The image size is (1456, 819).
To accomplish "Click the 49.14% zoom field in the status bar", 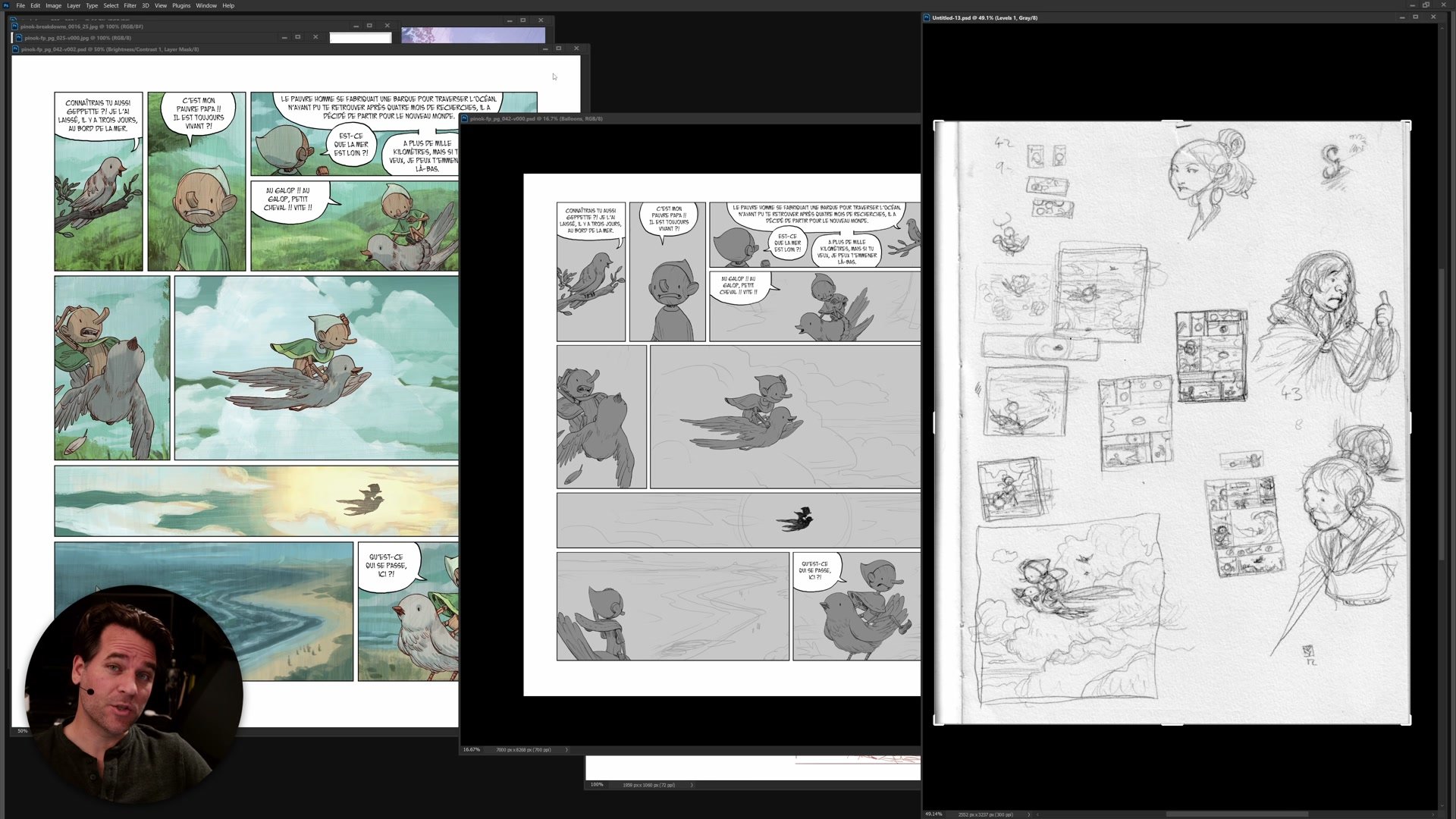I will click(934, 814).
